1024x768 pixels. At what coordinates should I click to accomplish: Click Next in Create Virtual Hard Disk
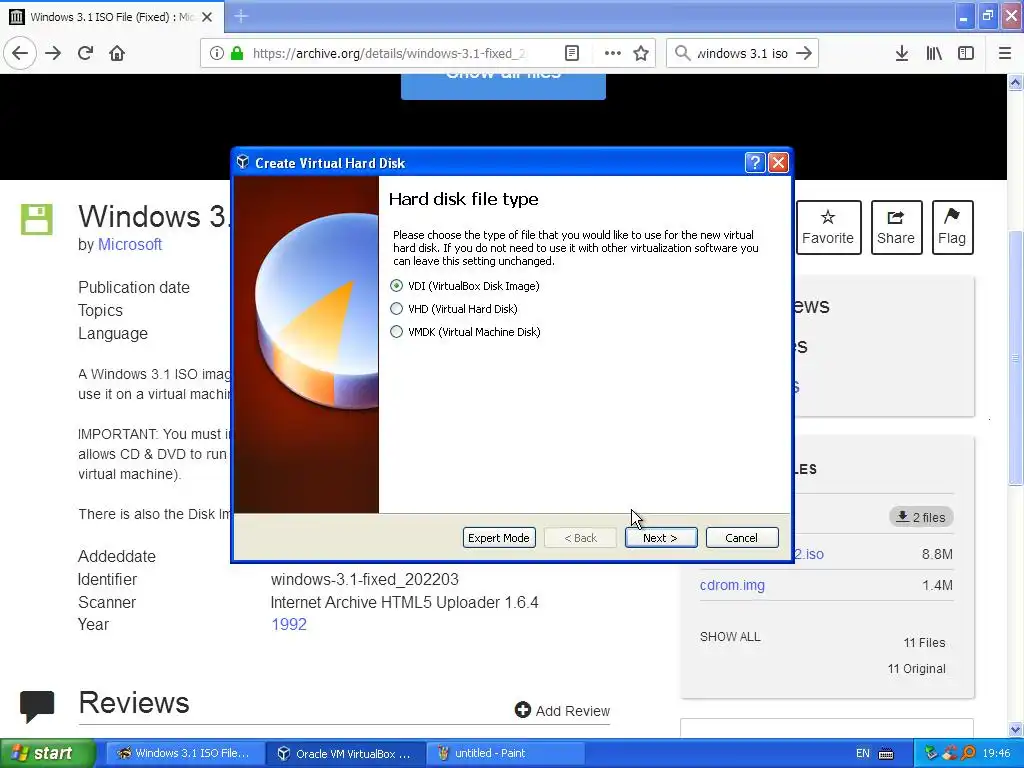click(x=661, y=537)
